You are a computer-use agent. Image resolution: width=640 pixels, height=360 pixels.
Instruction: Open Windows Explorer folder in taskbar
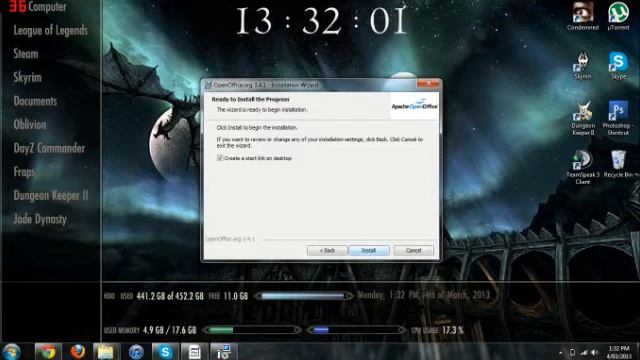(105, 351)
